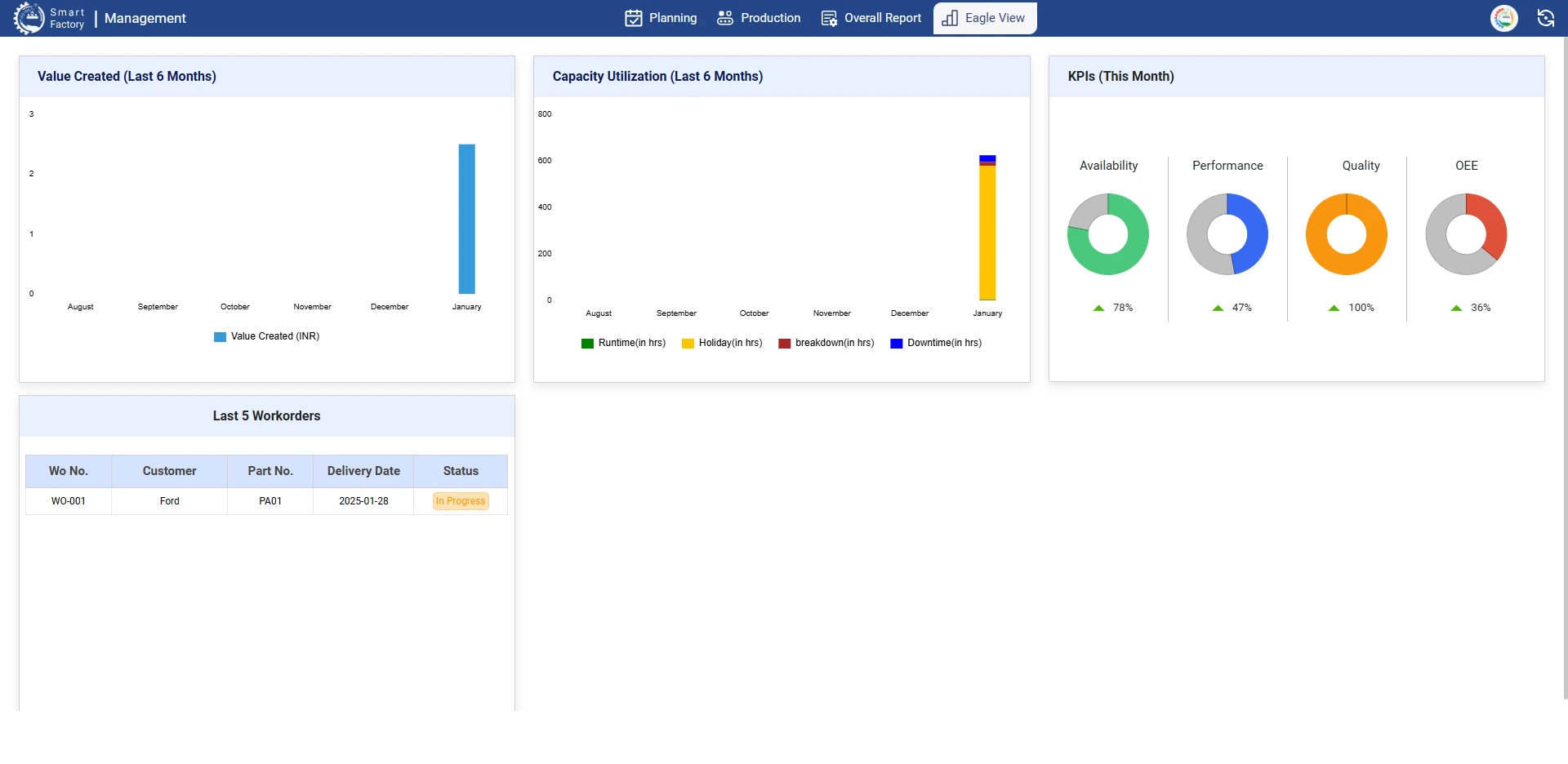Open the Overall Report tab
The image size is (1568, 764).
[x=871, y=18]
